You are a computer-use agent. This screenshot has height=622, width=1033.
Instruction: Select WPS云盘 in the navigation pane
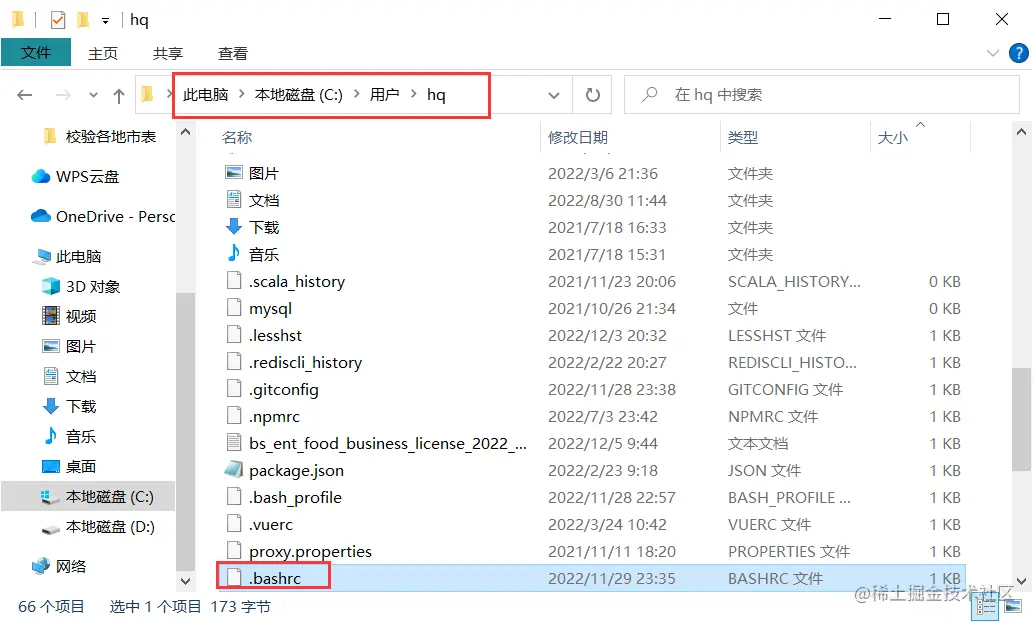coord(88,177)
